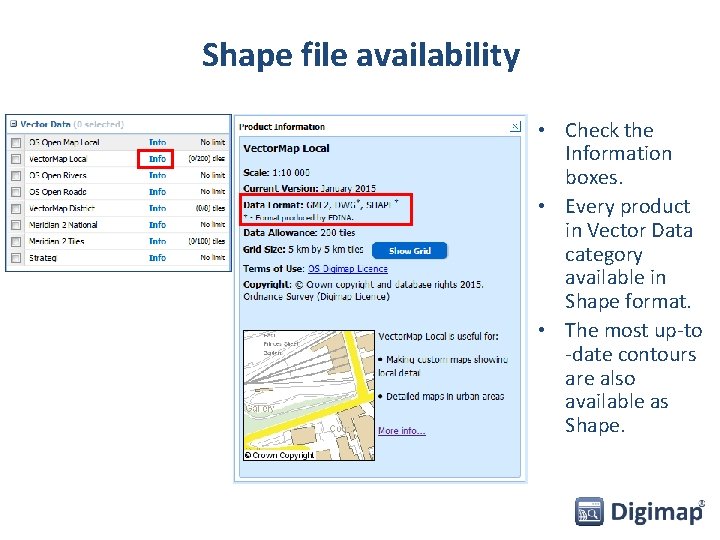Screen dimensions: 720x540
Task: Click the Data Format line
Action: point(321,205)
